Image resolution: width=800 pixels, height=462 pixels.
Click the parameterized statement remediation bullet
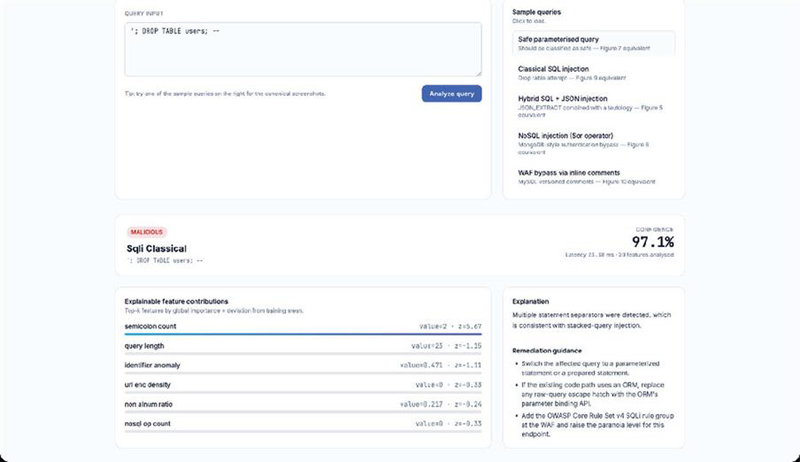591,368
